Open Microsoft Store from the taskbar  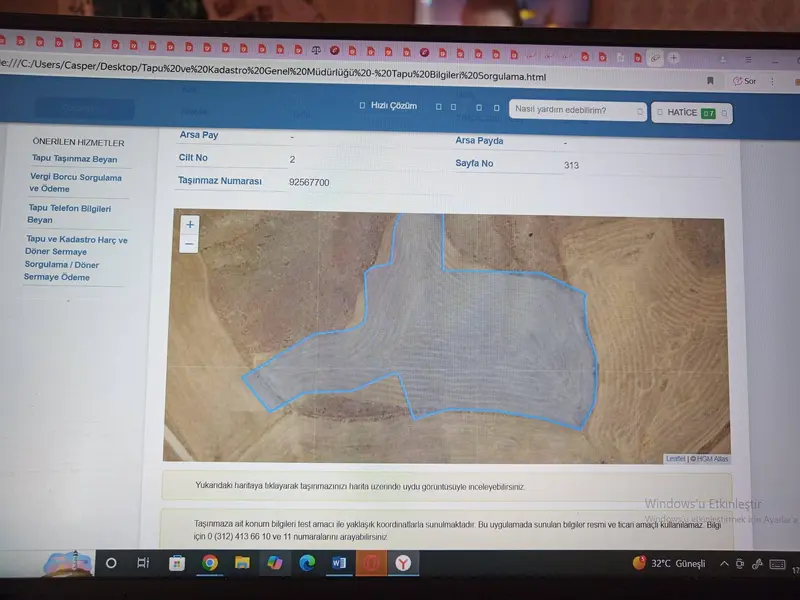click(x=177, y=563)
